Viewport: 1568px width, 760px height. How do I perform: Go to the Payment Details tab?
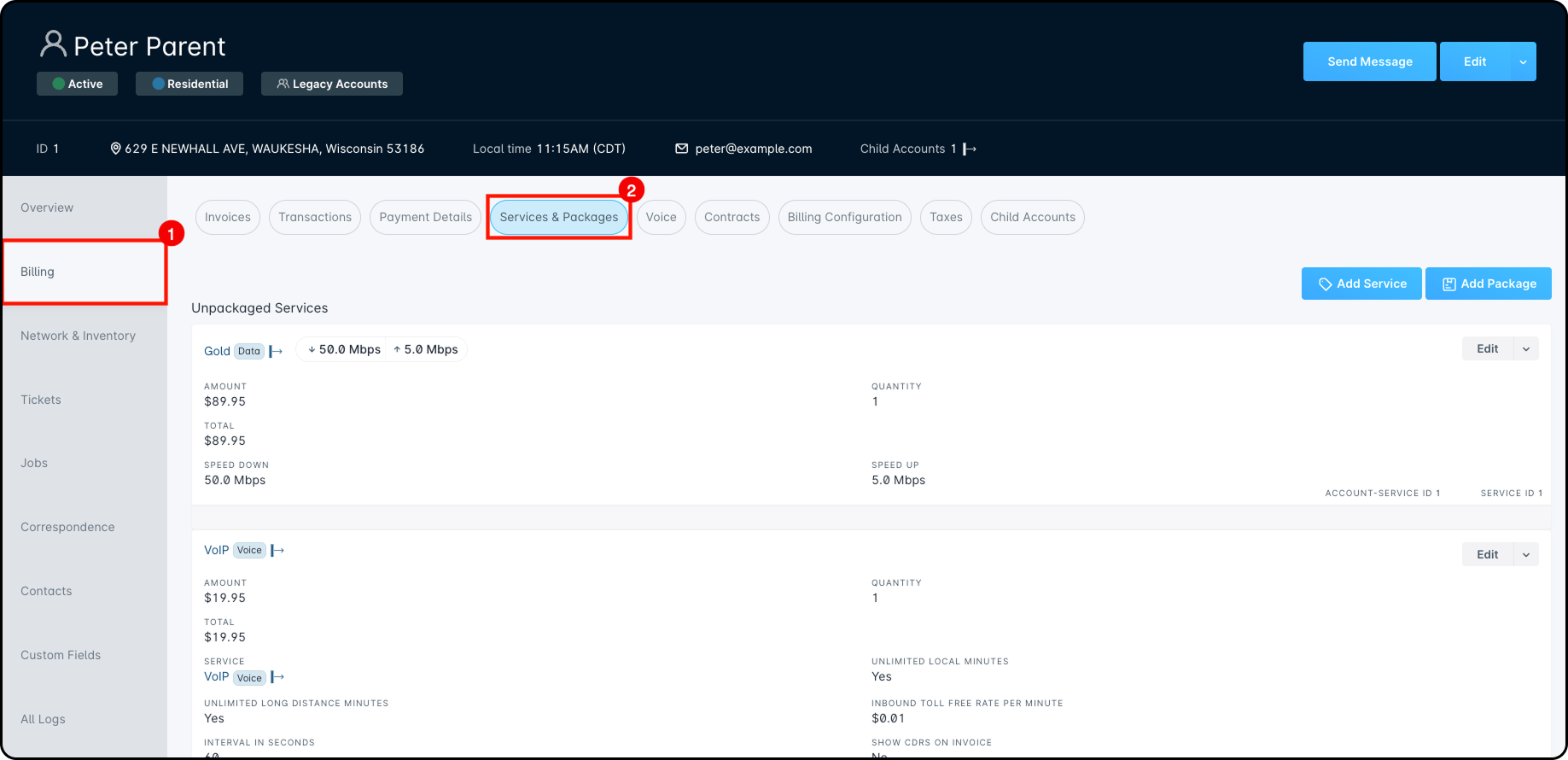[425, 217]
